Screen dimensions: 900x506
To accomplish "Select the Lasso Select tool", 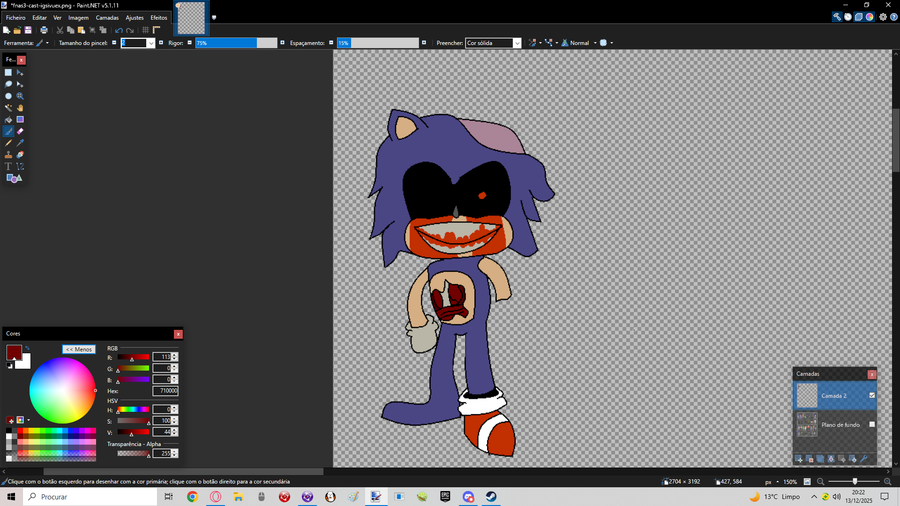I will pyautogui.click(x=8, y=84).
